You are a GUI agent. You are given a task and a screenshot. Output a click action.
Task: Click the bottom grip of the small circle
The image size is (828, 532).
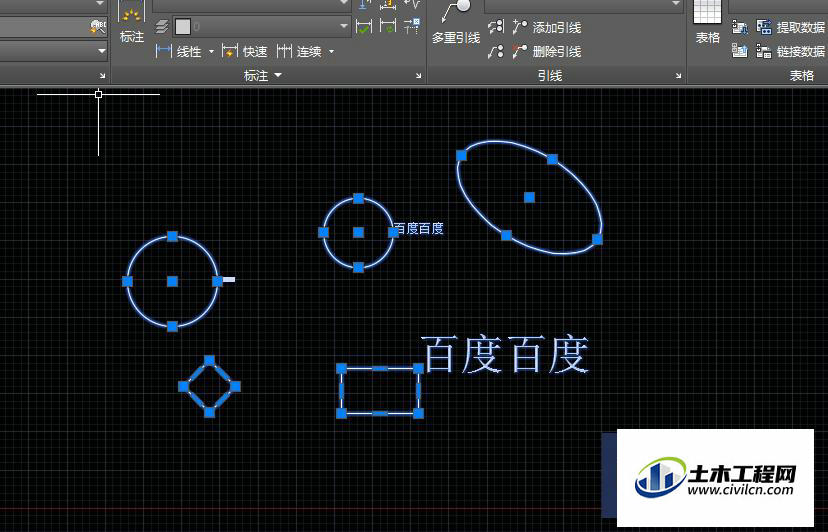click(x=359, y=267)
